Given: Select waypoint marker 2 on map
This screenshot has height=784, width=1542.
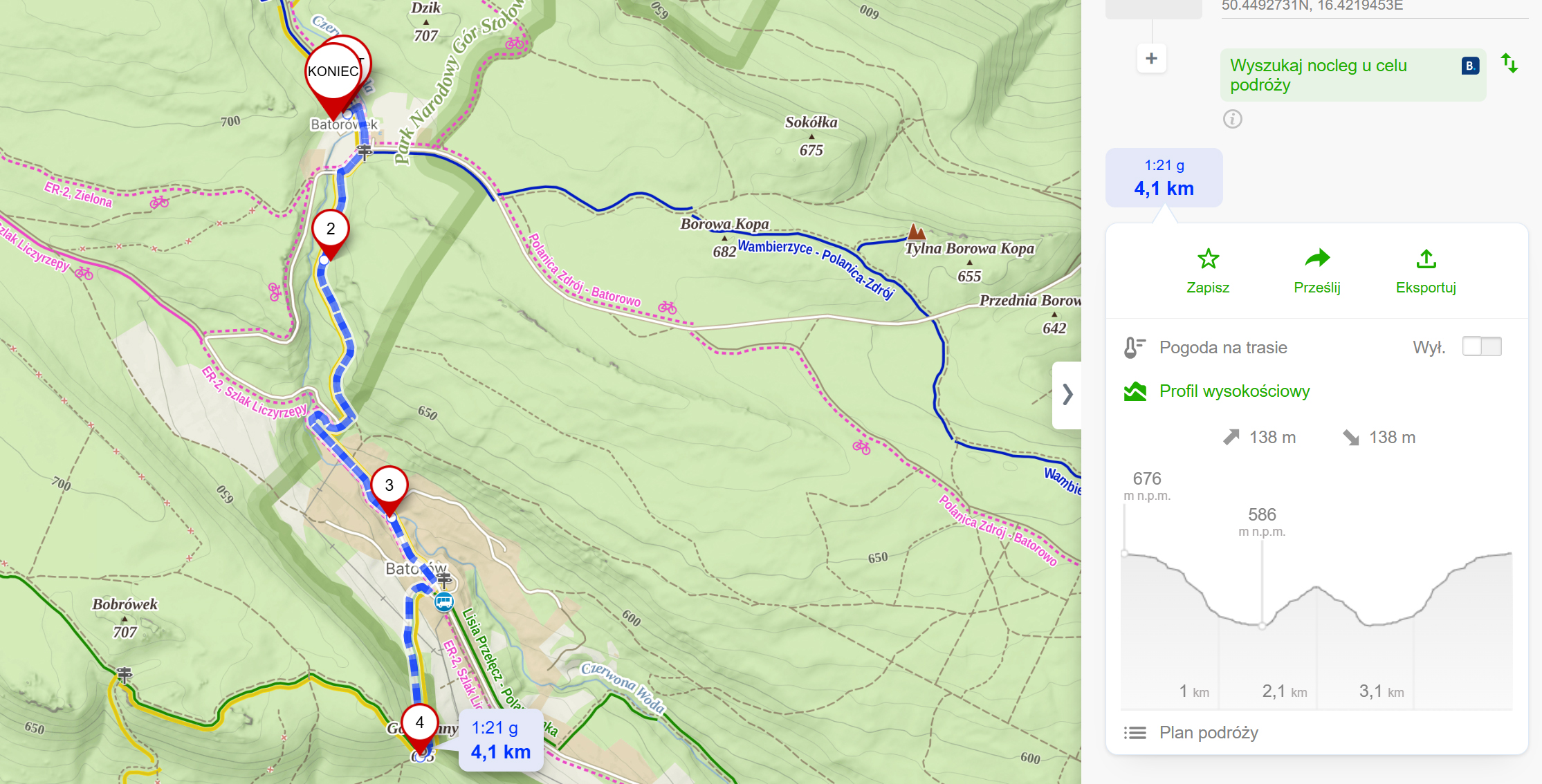Looking at the screenshot, I should [x=330, y=229].
